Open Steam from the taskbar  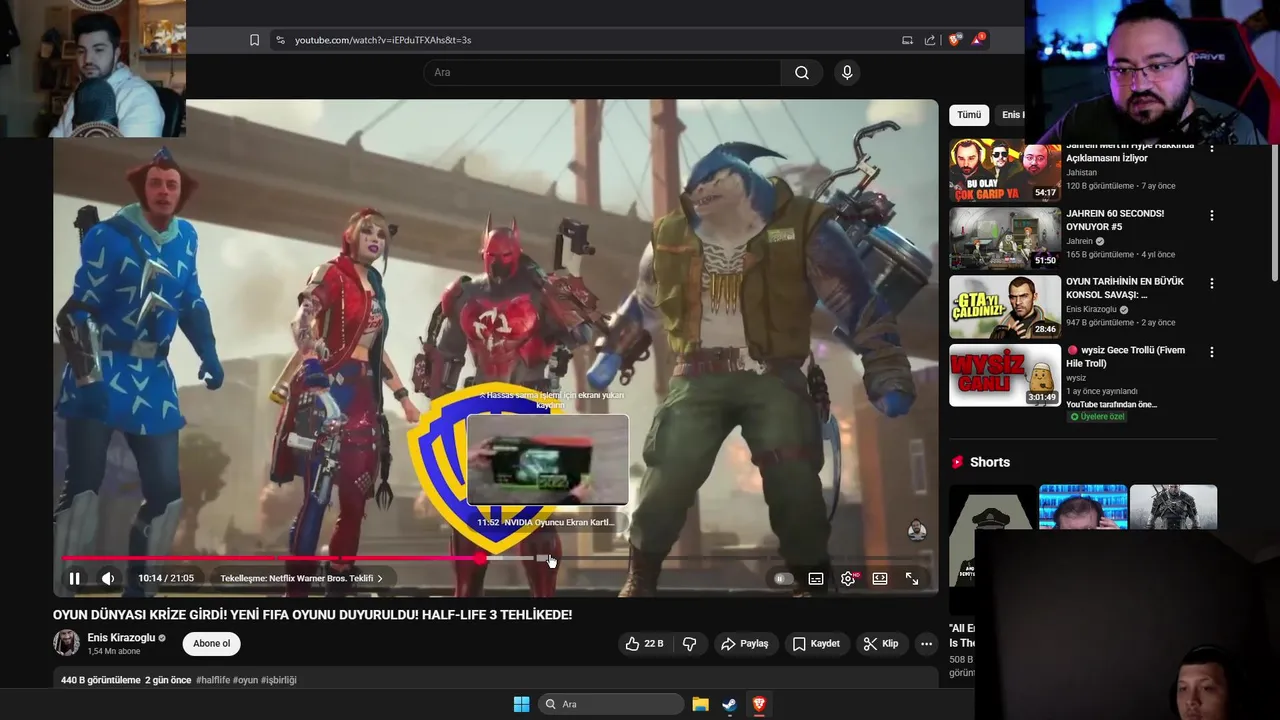[x=730, y=704]
